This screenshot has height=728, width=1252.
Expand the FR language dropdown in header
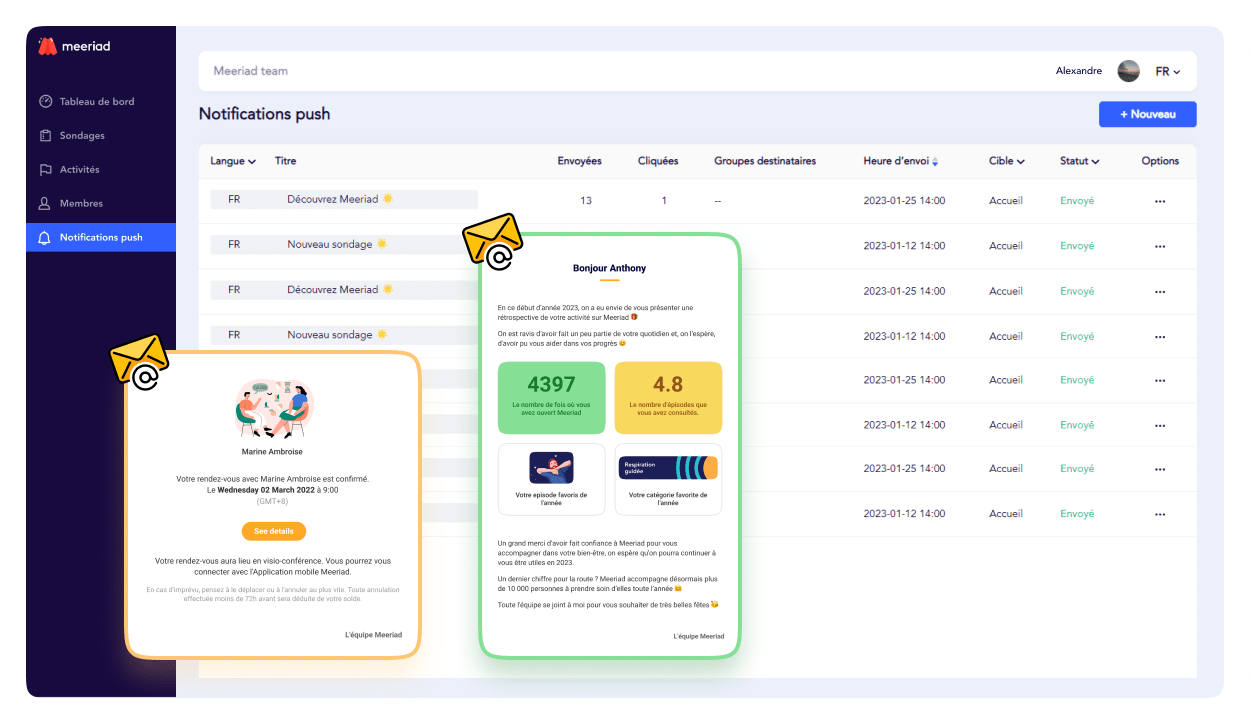click(x=1168, y=71)
